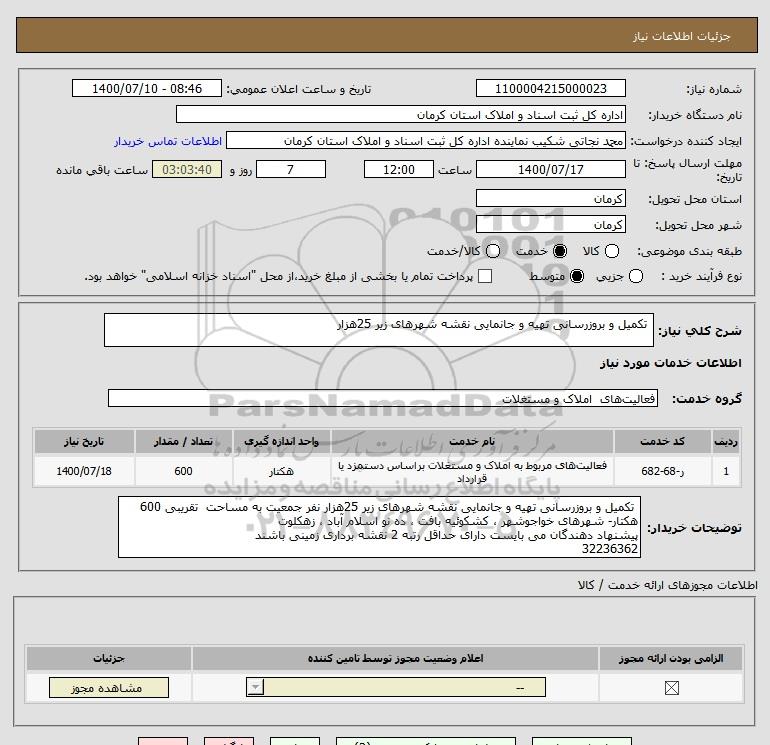Click the service group field (فعالیت‌های املاک و مستغلات)

coord(383,398)
